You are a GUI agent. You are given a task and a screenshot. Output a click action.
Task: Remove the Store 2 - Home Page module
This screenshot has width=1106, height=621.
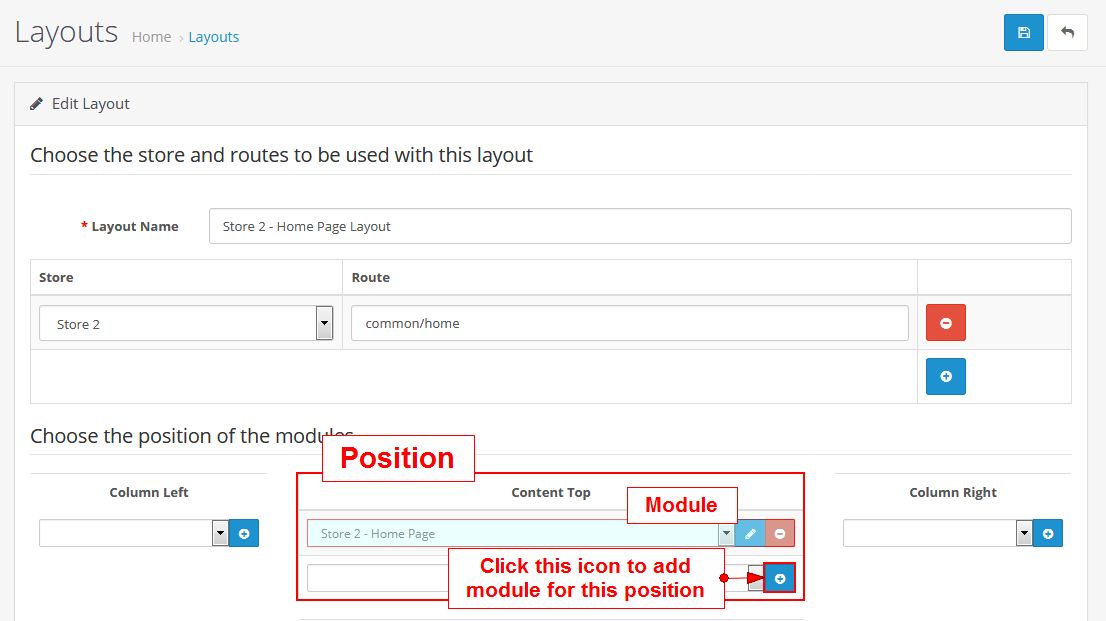click(780, 533)
